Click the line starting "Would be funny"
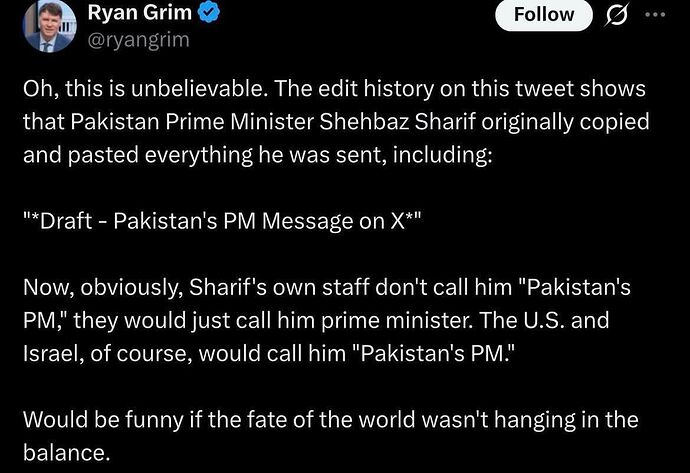The width and height of the screenshot is (690, 473). click(330, 419)
